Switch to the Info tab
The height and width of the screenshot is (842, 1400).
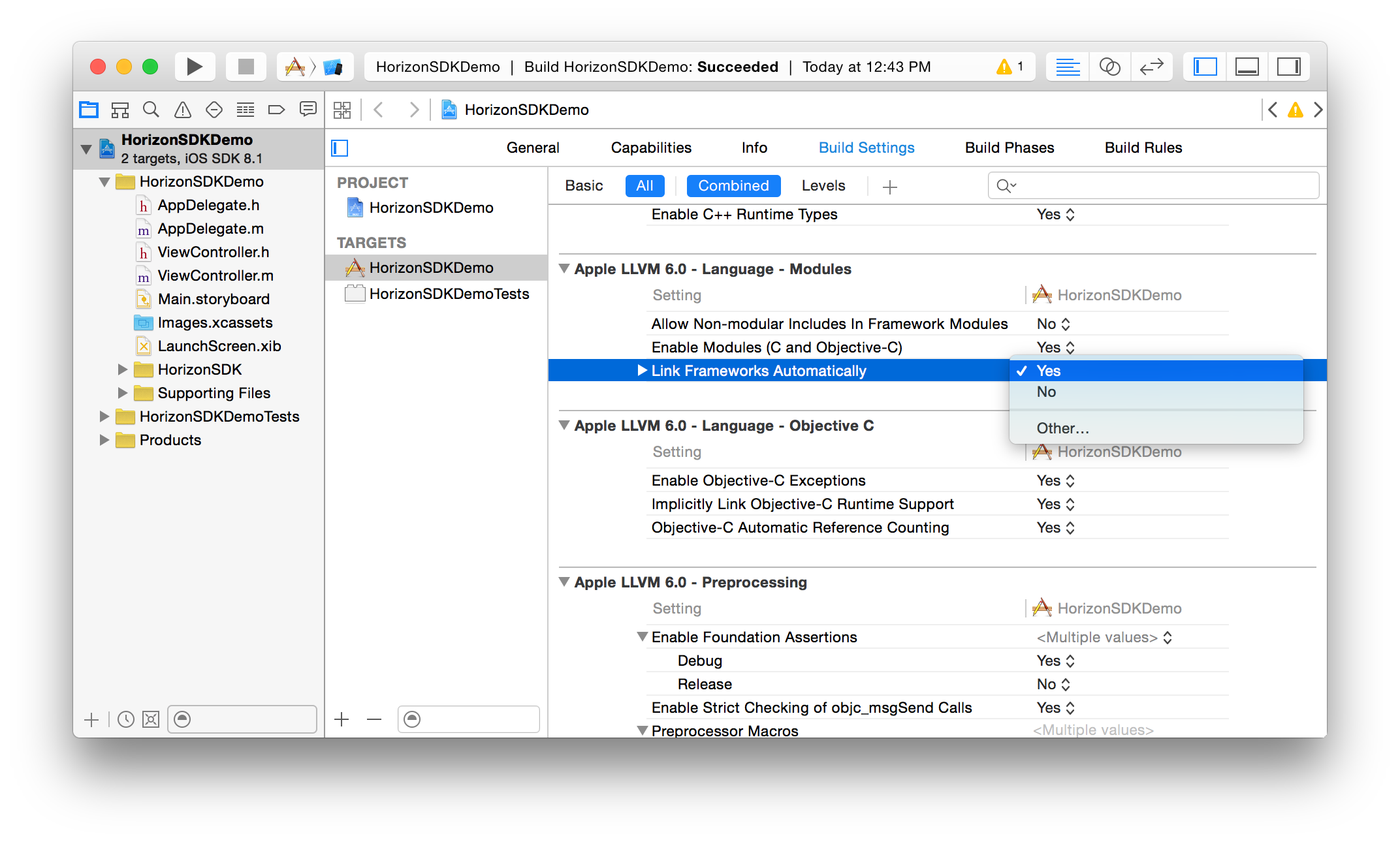tap(754, 148)
